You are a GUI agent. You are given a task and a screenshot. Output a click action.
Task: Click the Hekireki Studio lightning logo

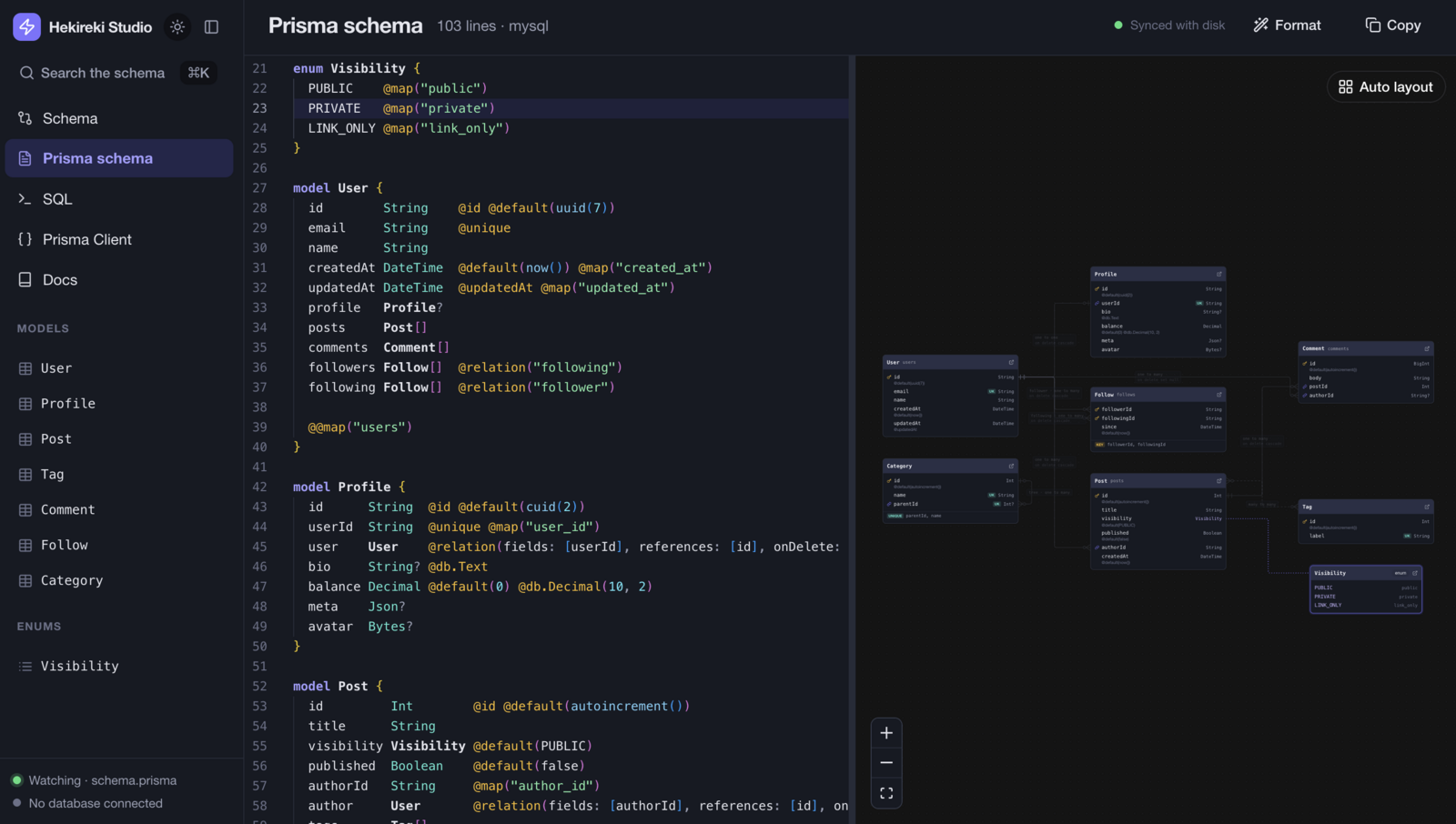click(x=26, y=27)
